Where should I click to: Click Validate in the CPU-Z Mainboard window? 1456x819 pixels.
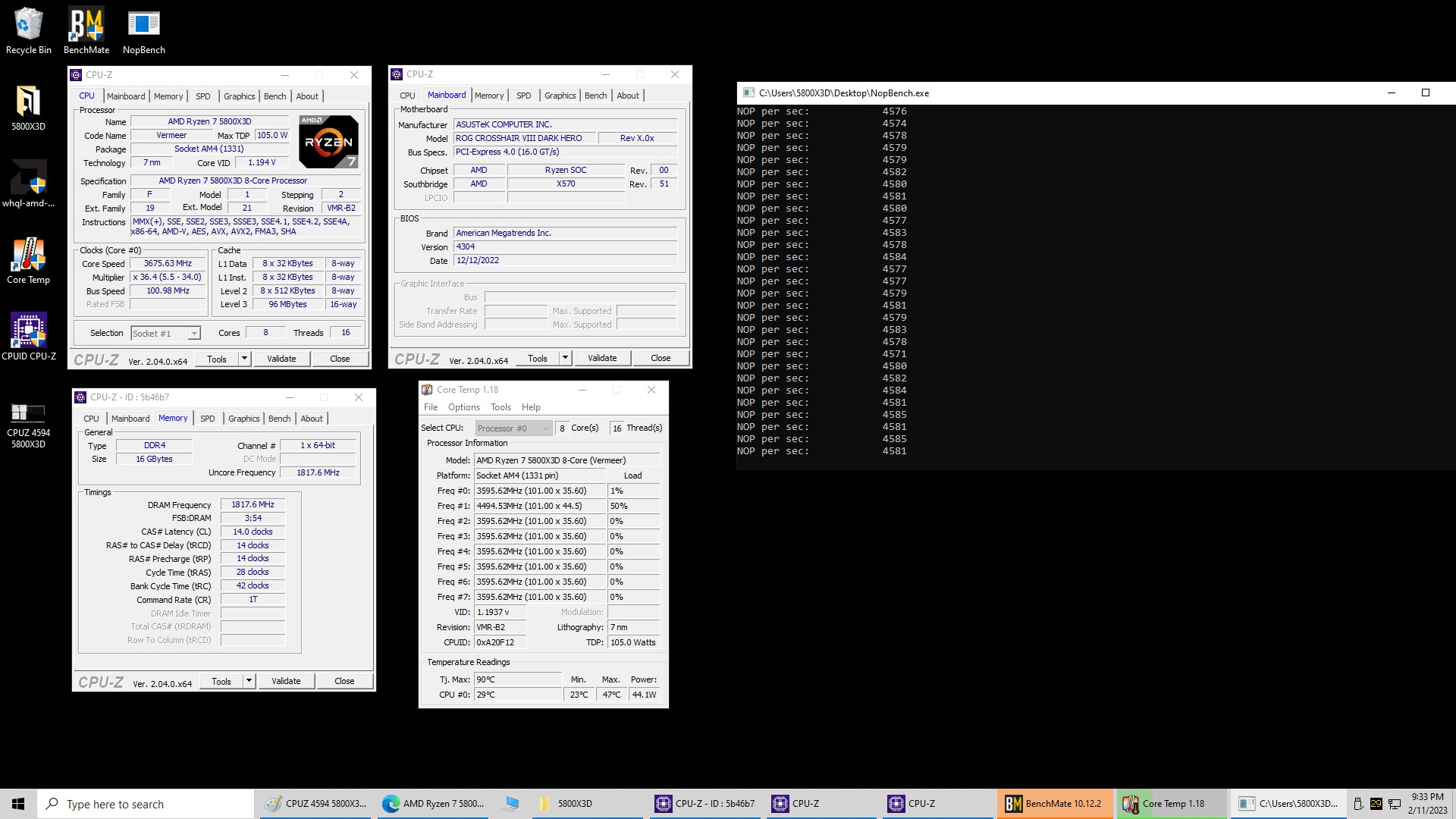point(602,358)
